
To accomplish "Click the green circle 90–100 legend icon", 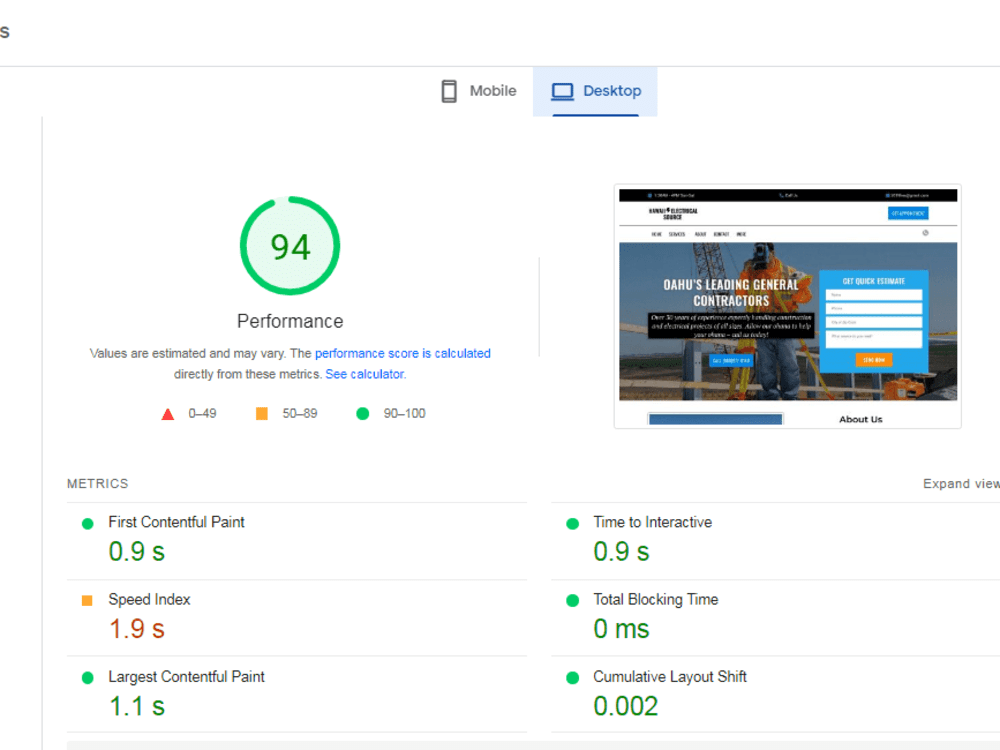I will 362,414.
